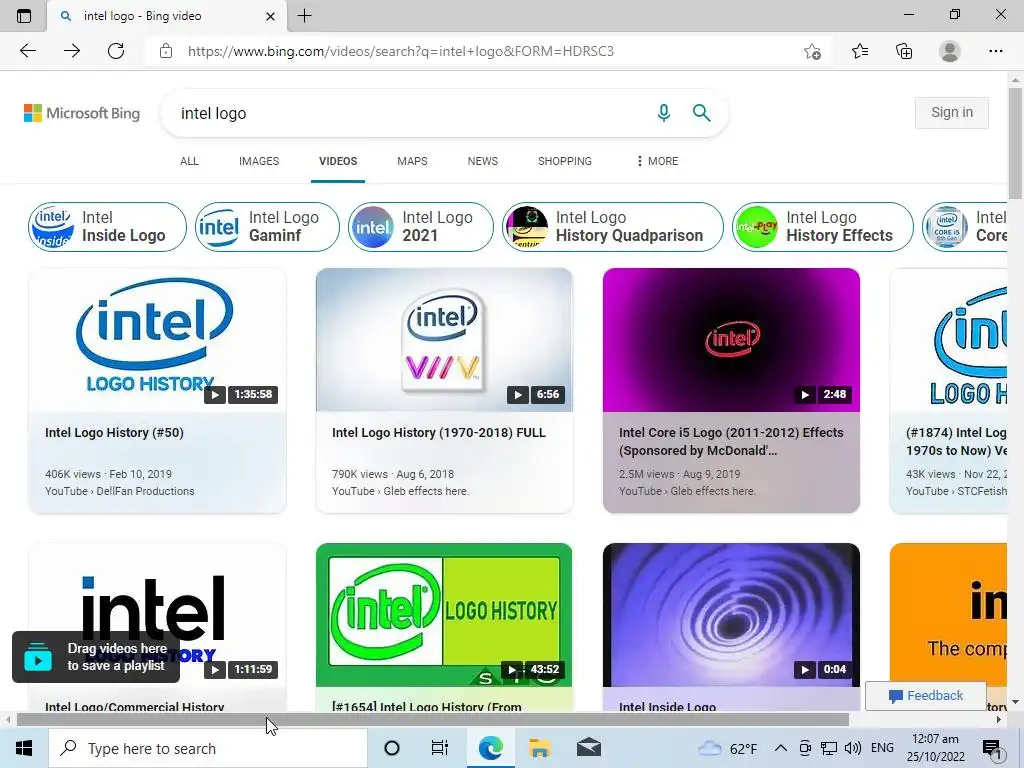
Task: Click the Cortana circle icon on the taskbar
Action: coord(392,748)
